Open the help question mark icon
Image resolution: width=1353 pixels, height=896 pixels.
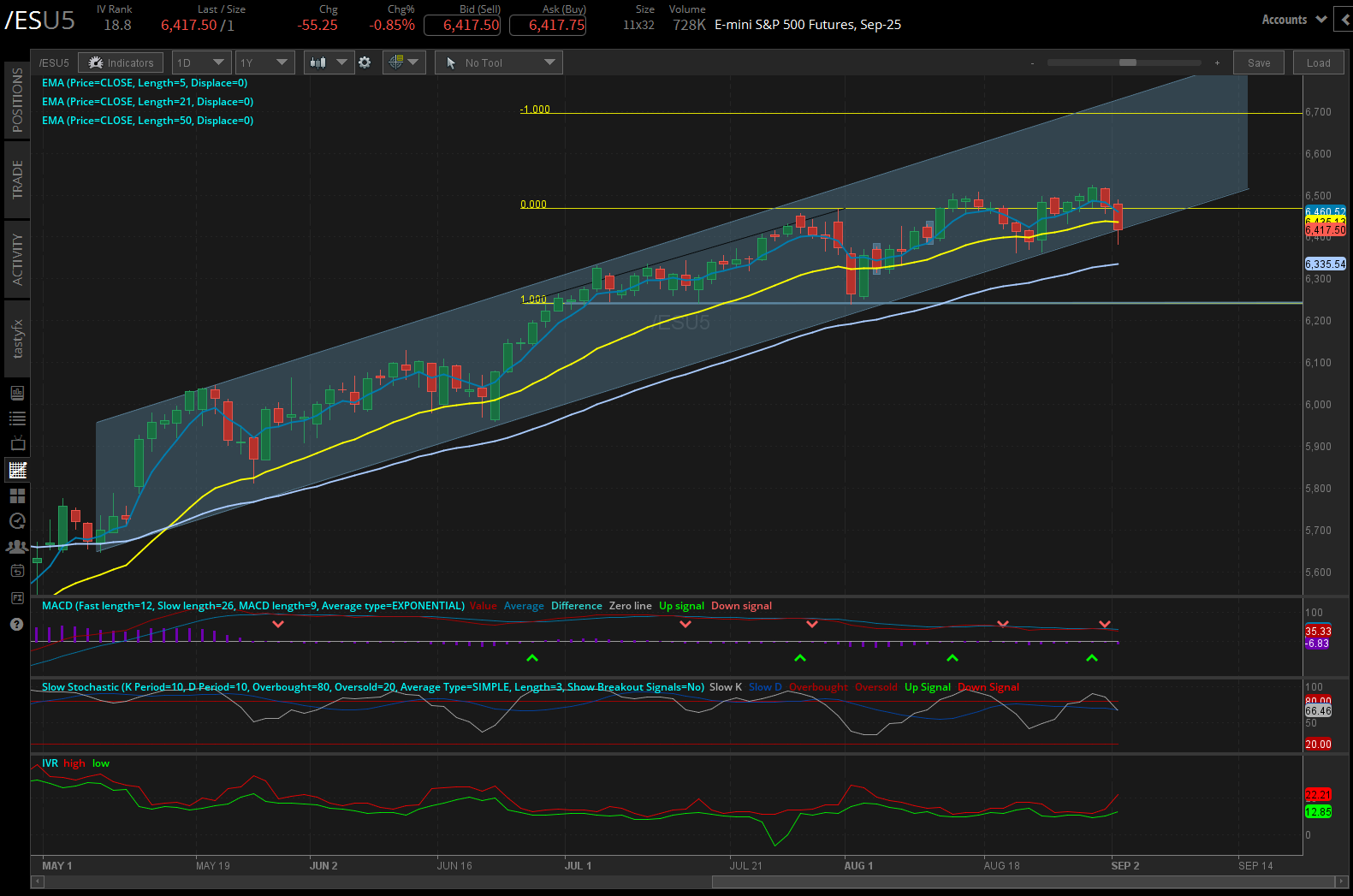click(16, 624)
